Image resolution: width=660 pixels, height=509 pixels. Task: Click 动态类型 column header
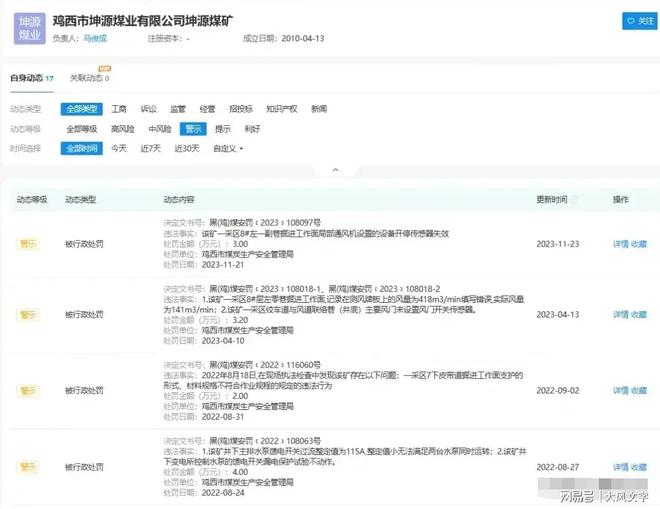(x=80, y=200)
